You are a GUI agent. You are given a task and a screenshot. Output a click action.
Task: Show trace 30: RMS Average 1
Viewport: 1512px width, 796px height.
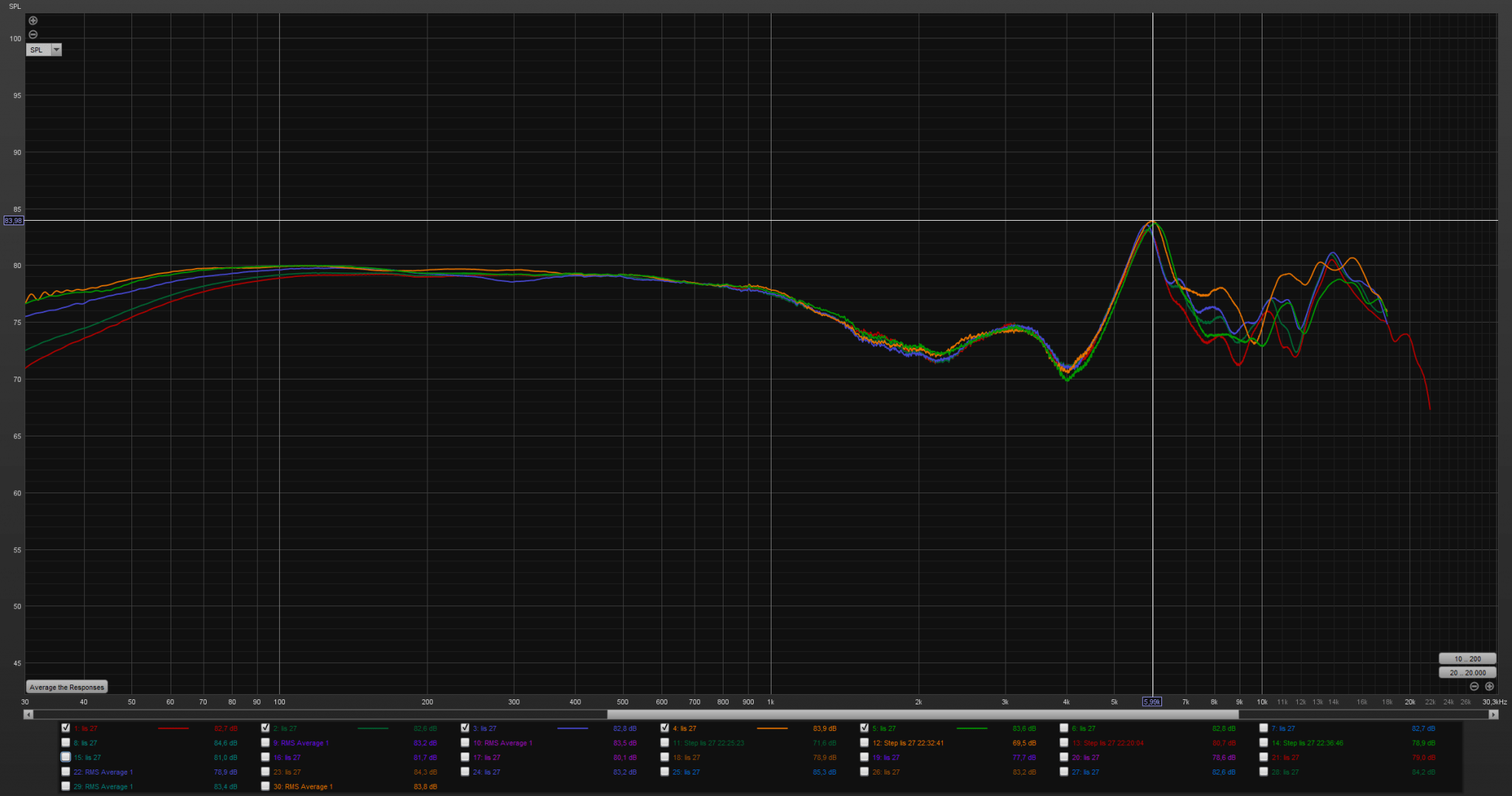coord(265,786)
